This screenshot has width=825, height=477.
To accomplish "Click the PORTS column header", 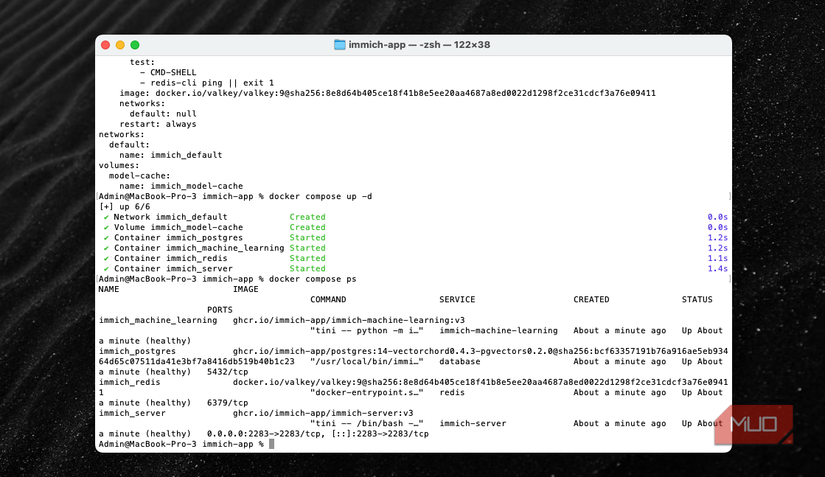I will pyautogui.click(x=220, y=310).
